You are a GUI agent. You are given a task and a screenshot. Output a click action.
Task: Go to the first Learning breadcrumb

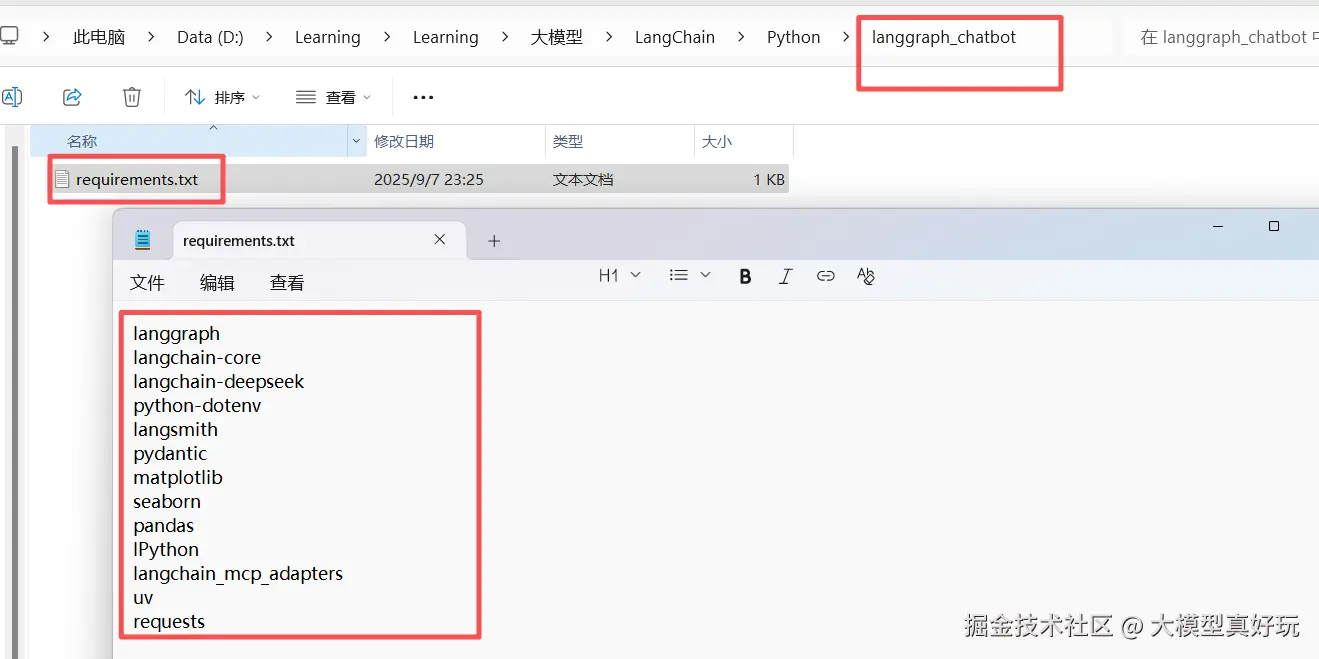pyautogui.click(x=327, y=38)
